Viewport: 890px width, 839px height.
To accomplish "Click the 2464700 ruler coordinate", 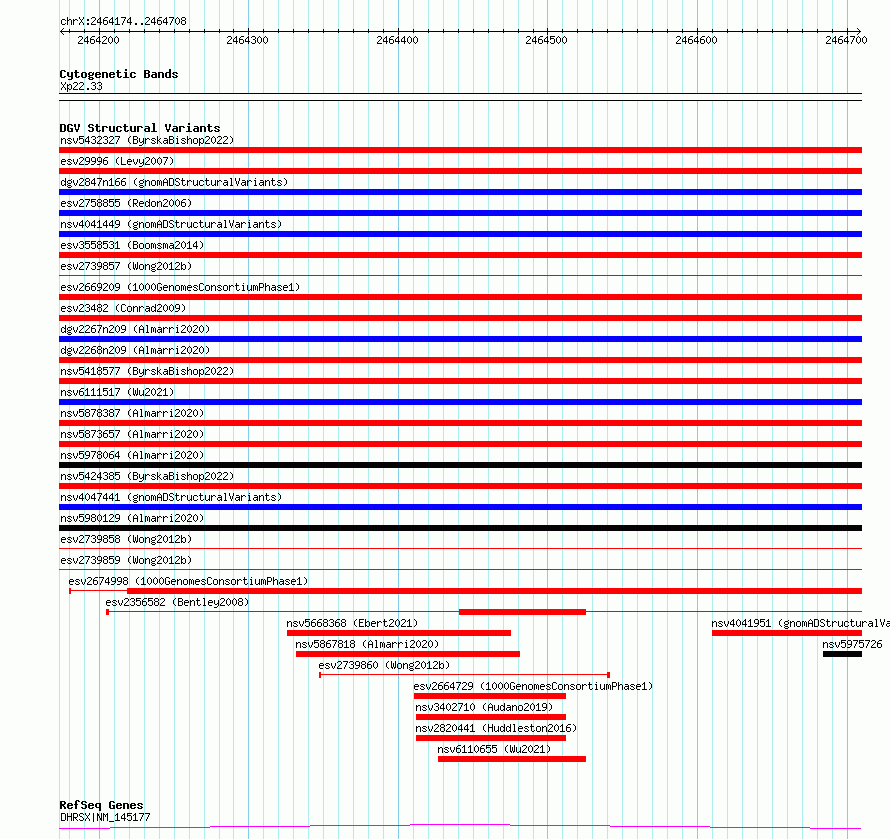I will pos(846,40).
